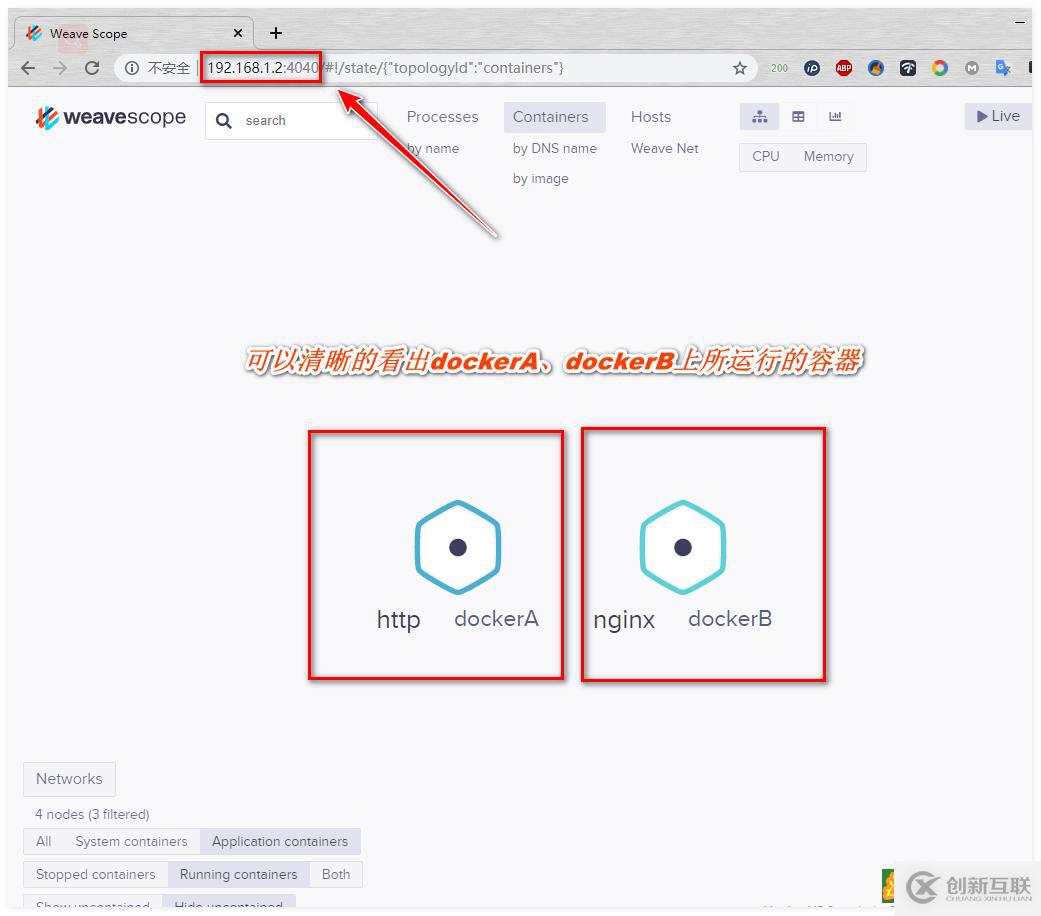Click the dockerB host label

pos(730,619)
